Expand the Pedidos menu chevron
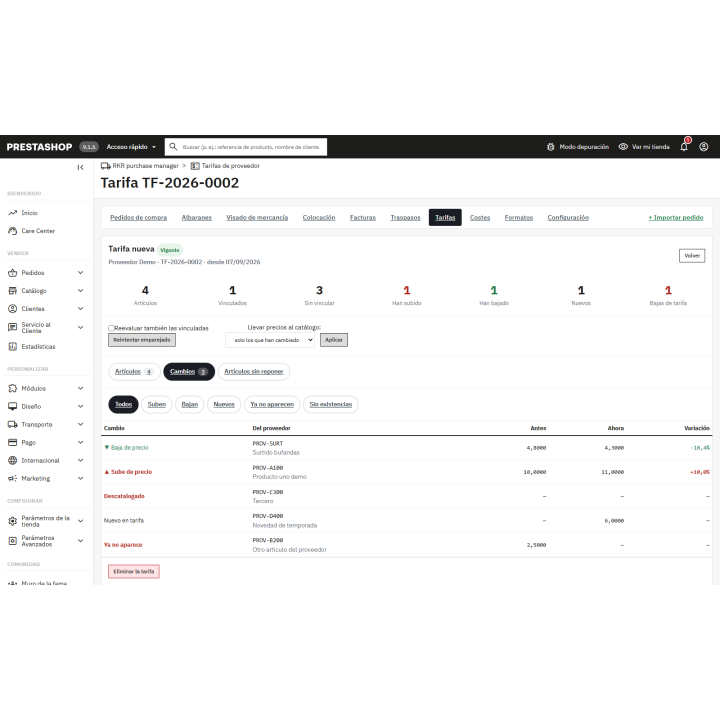This screenshot has width=720, height=720. (80, 273)
